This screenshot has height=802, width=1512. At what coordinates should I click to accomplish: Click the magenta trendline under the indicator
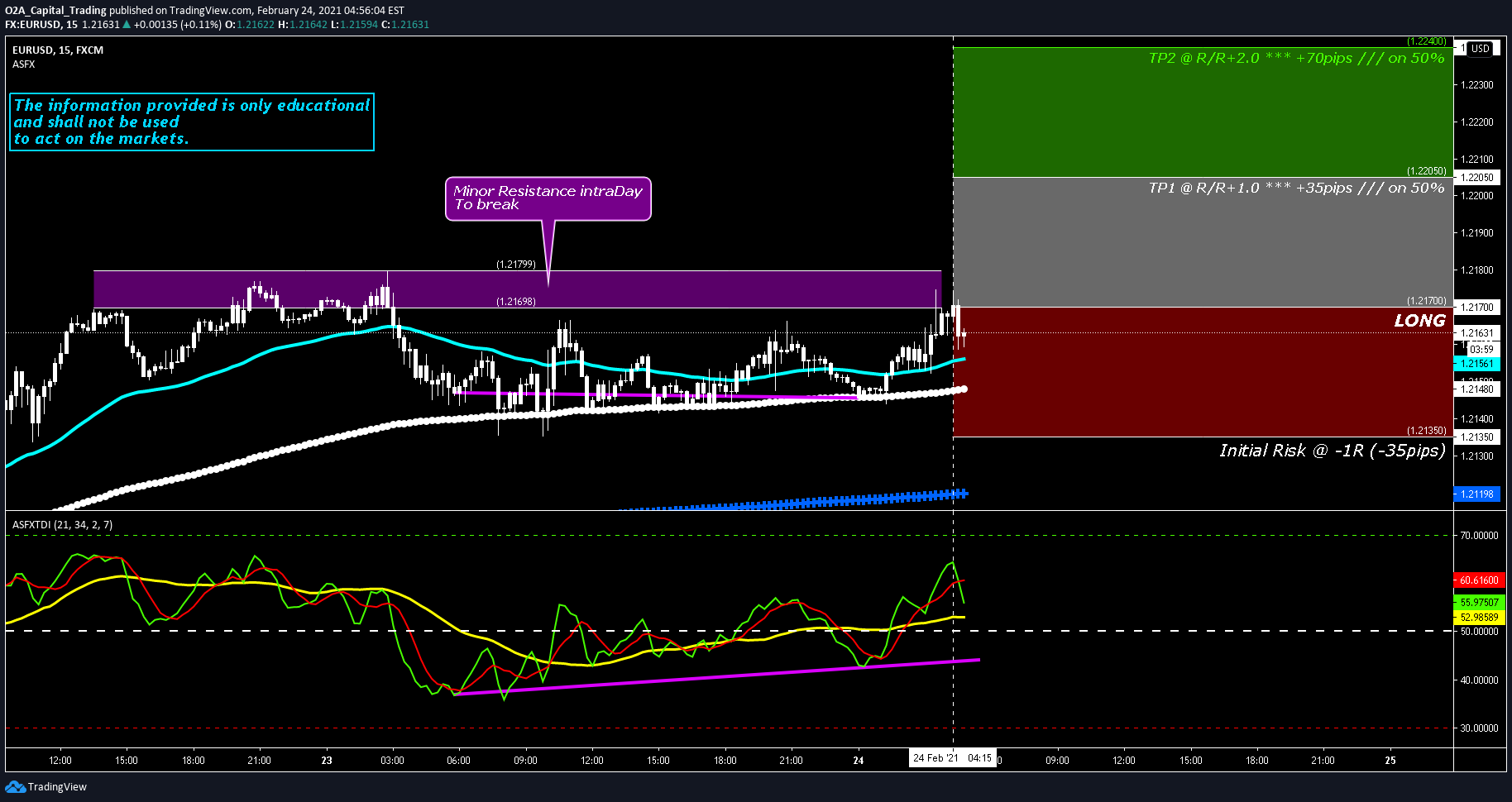[718, 677]
